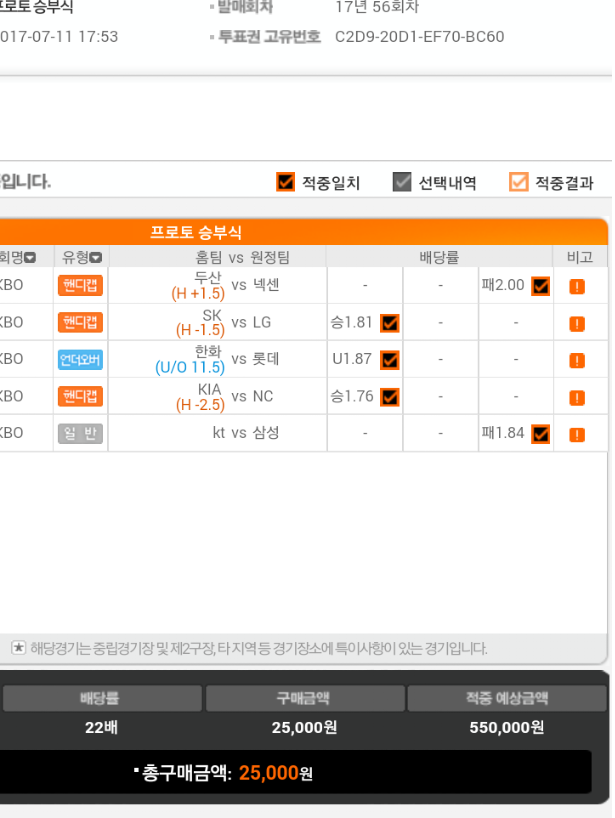
Task: Click the alert icon in 한화 vs 롯데 row
Action: point(576,360)
